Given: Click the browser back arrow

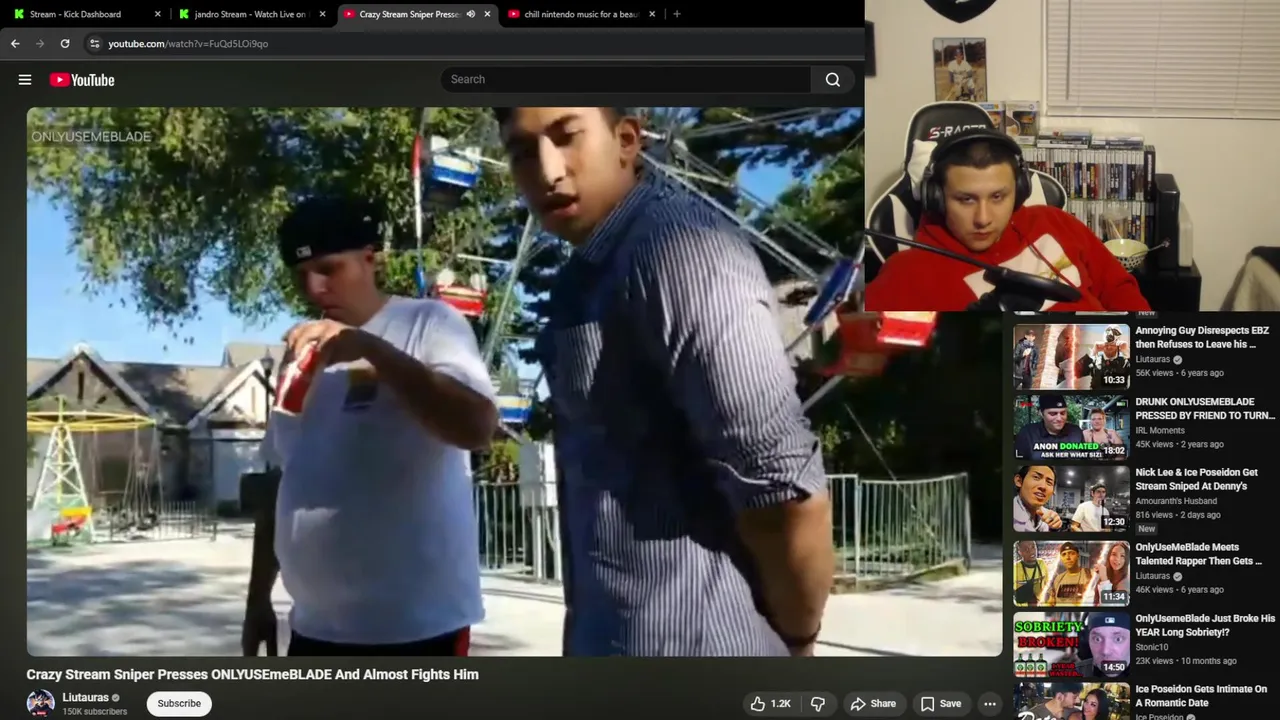Looking at the screenshot, I should 15,44.
